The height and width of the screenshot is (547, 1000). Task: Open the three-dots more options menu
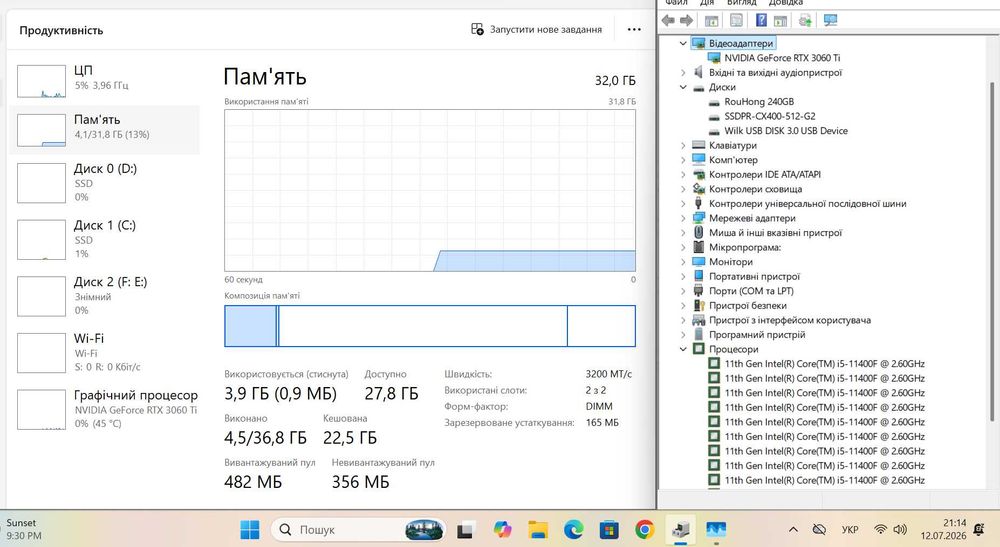click(x=634, y=29)
